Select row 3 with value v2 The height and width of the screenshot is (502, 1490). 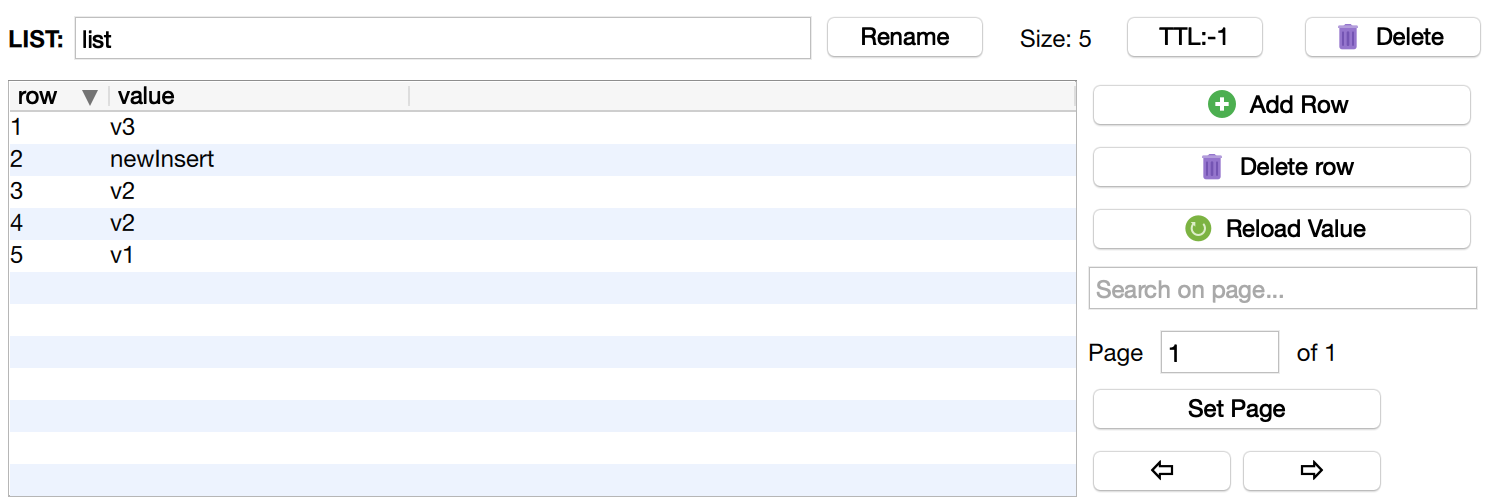pyautogui.click(x=122, y=192)
